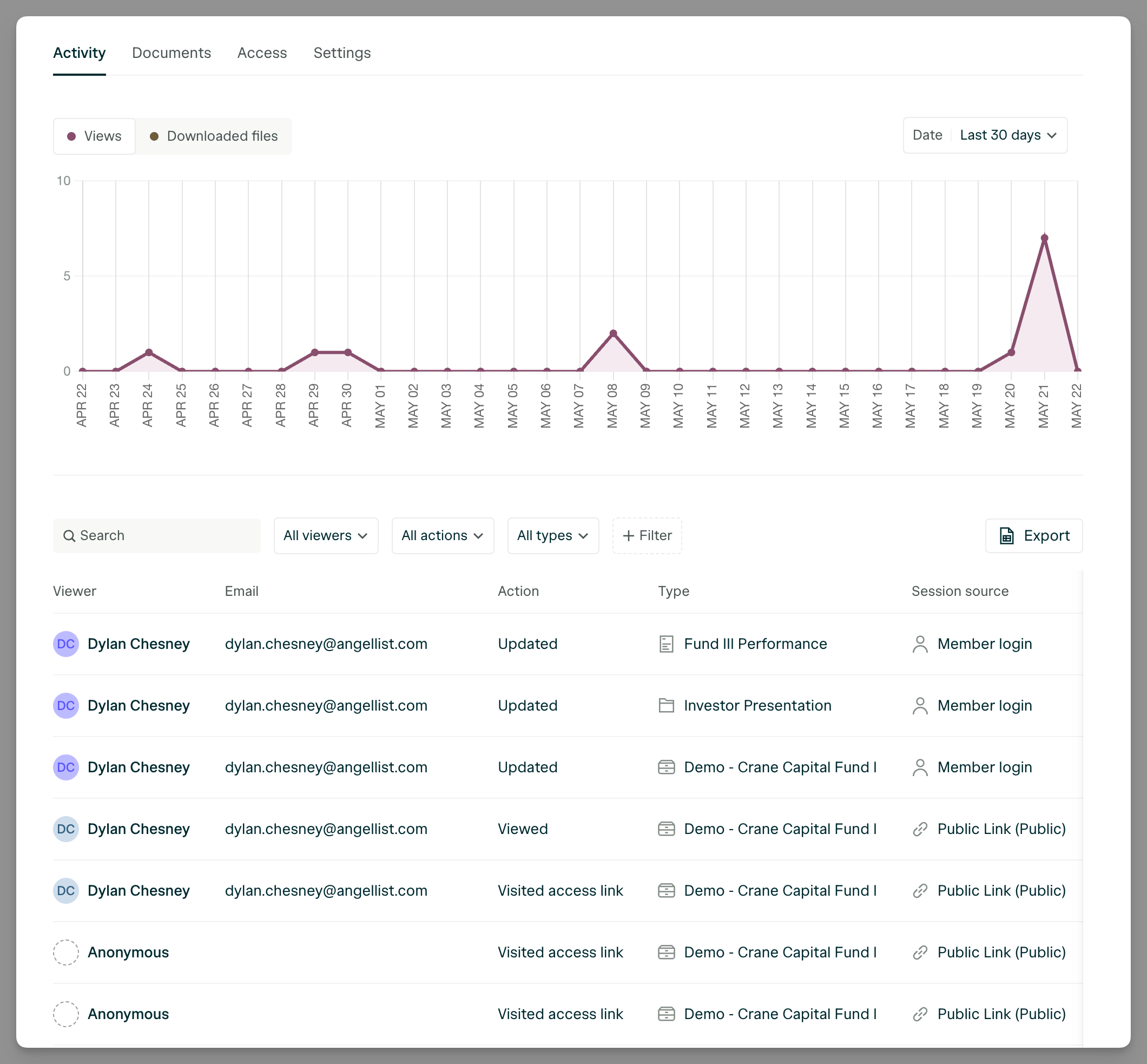Image resolution: width=1147 pixels, height=1064 pixels.
Task: Go to the Access tab
Action: click(262, 53)
